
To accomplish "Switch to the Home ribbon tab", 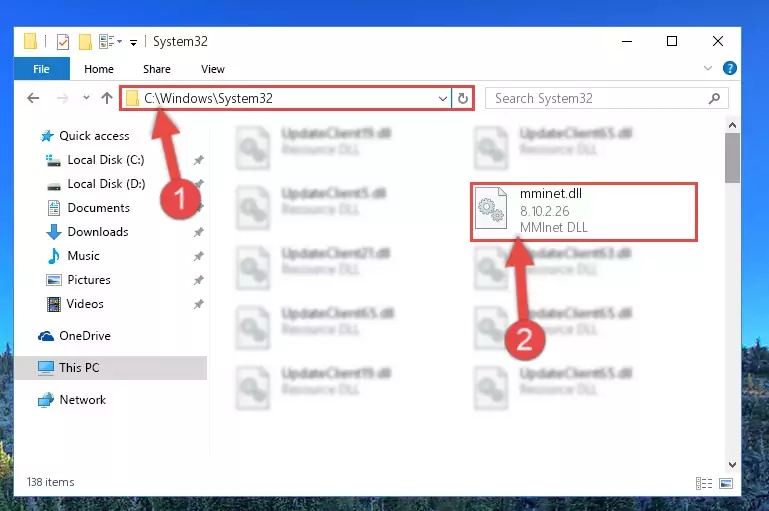I will tap(99, 69).
